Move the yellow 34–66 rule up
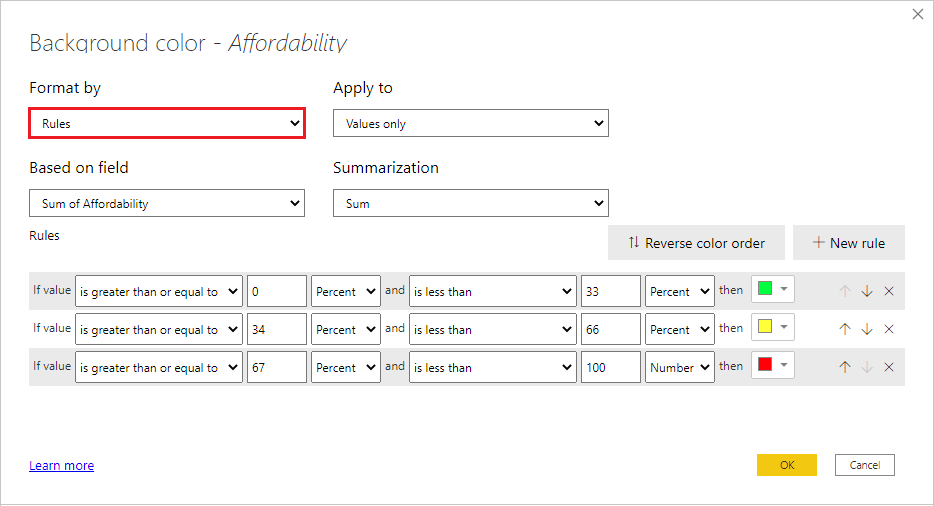Image resolution: width=934 pixels, height=506 pixels. pyautogui.click(x=845, y=329)
